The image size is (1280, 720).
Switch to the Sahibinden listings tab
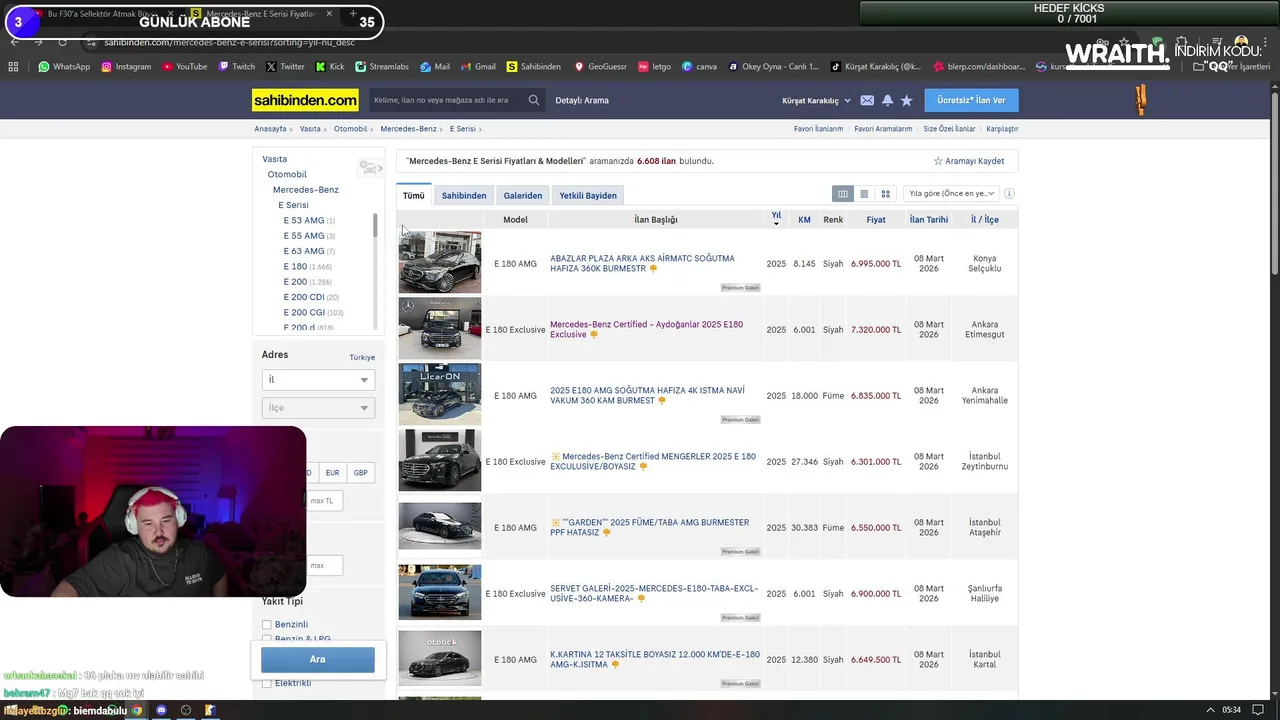click(464, 195)
